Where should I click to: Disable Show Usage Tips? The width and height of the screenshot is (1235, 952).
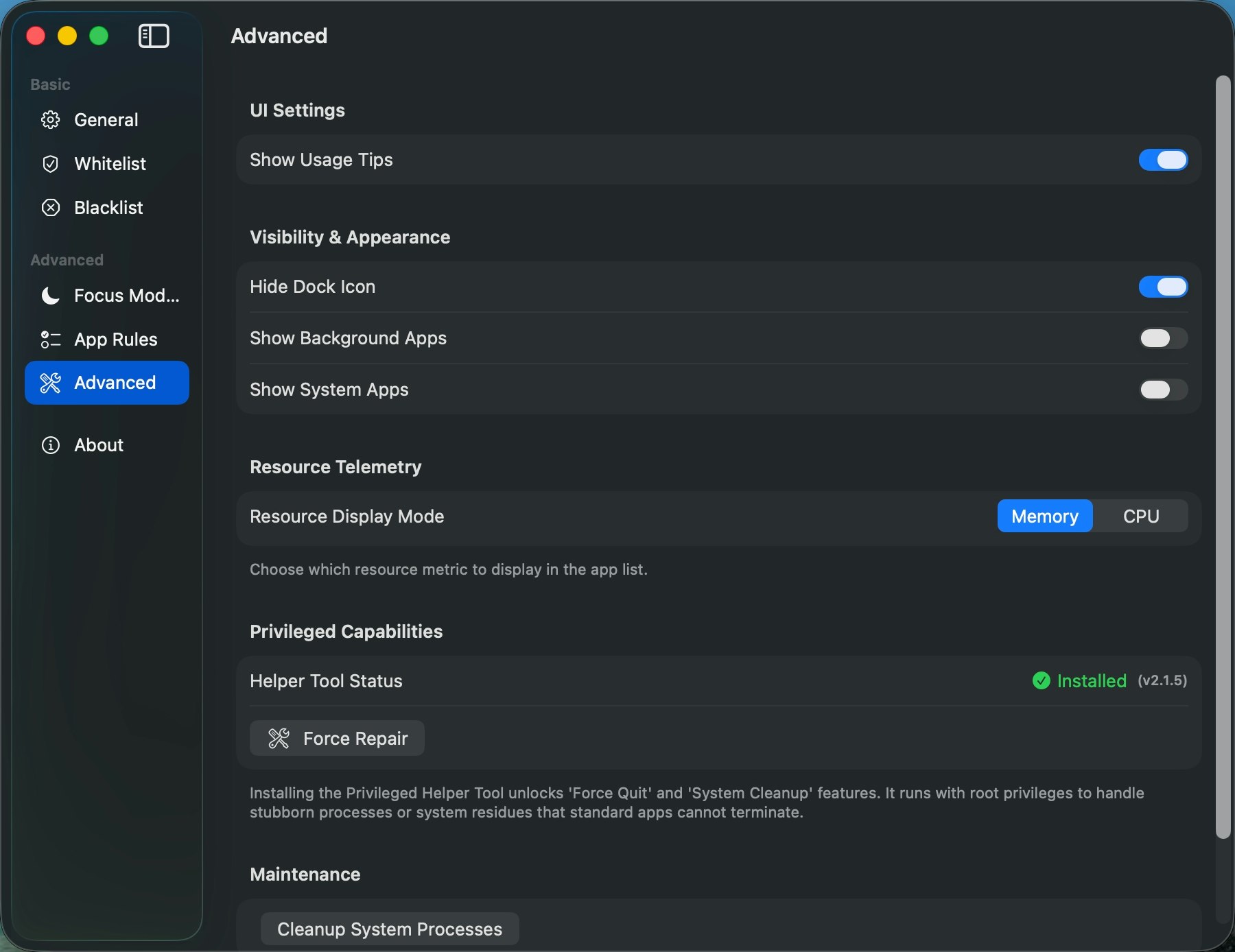pyautogui.click(x=1162, y=160)
